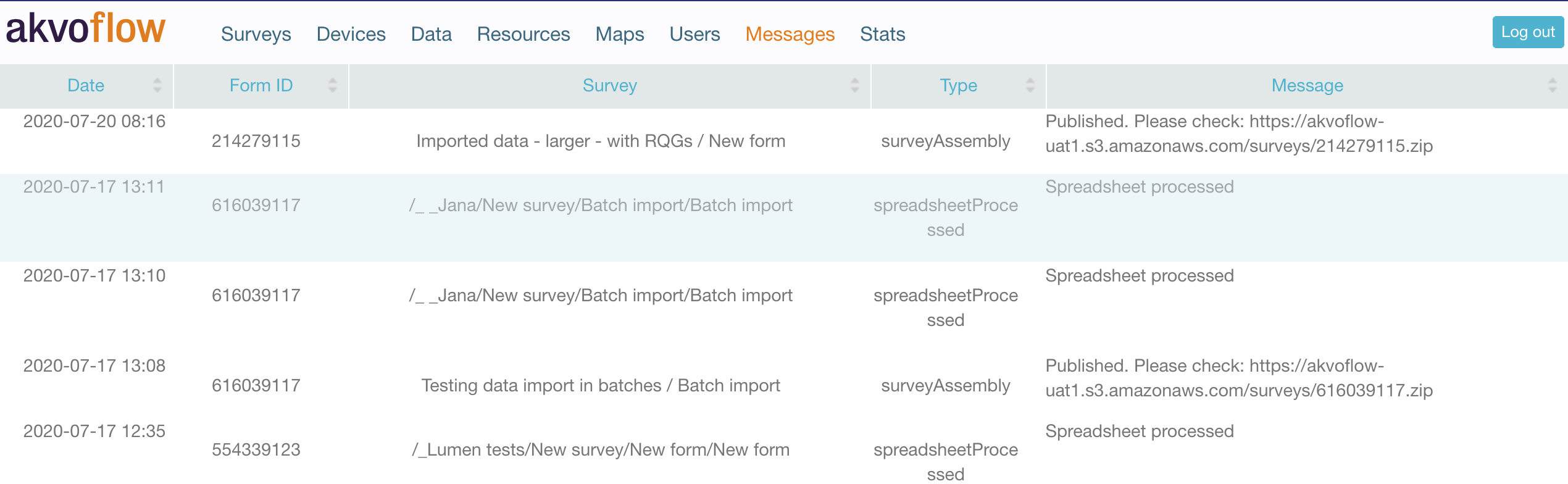Screen dimensions: 1568x484
Task: Switch to the Data tab
Action: click(432, 34)
